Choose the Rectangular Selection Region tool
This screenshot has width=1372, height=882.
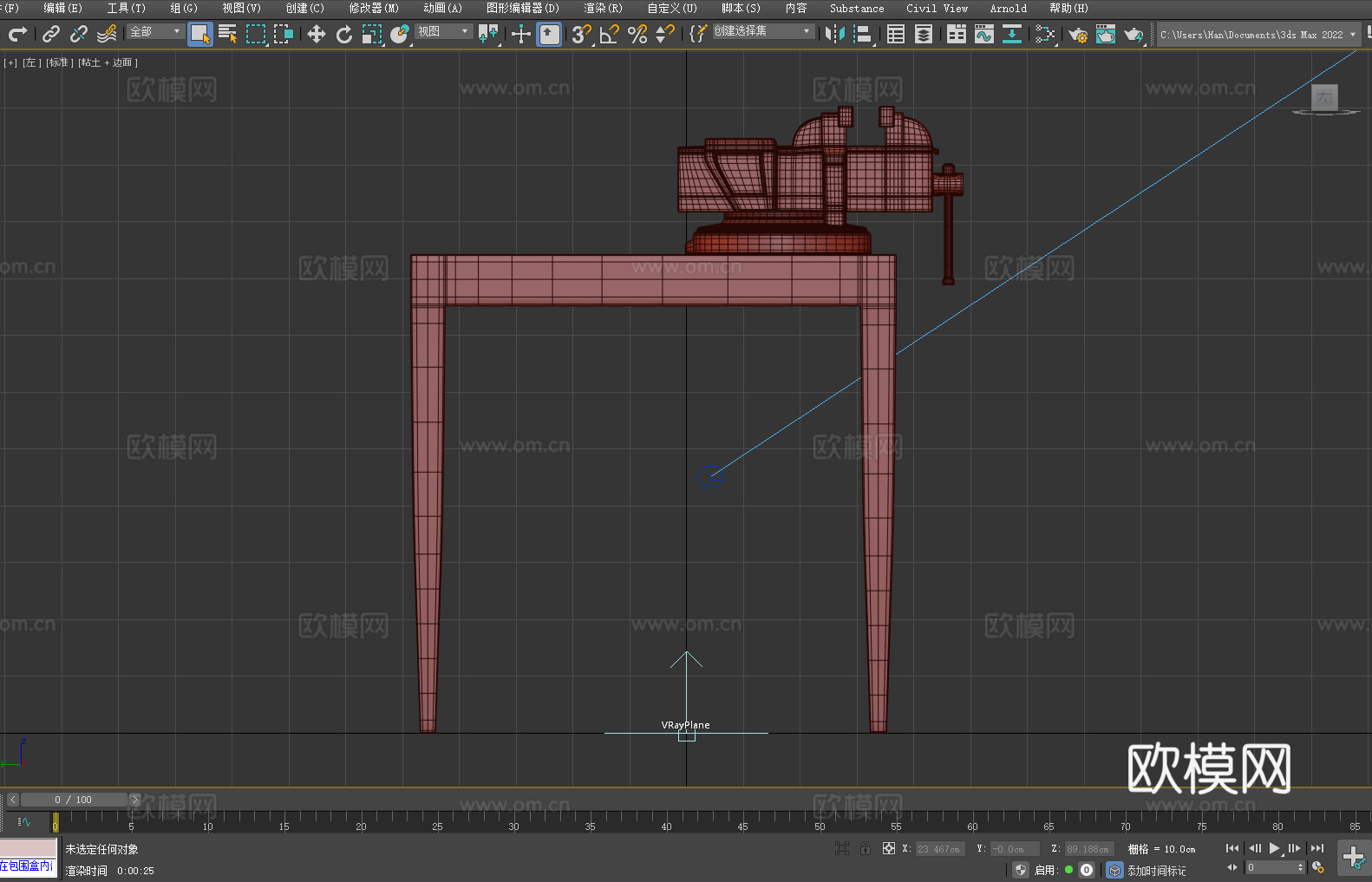tap(256, 34)
